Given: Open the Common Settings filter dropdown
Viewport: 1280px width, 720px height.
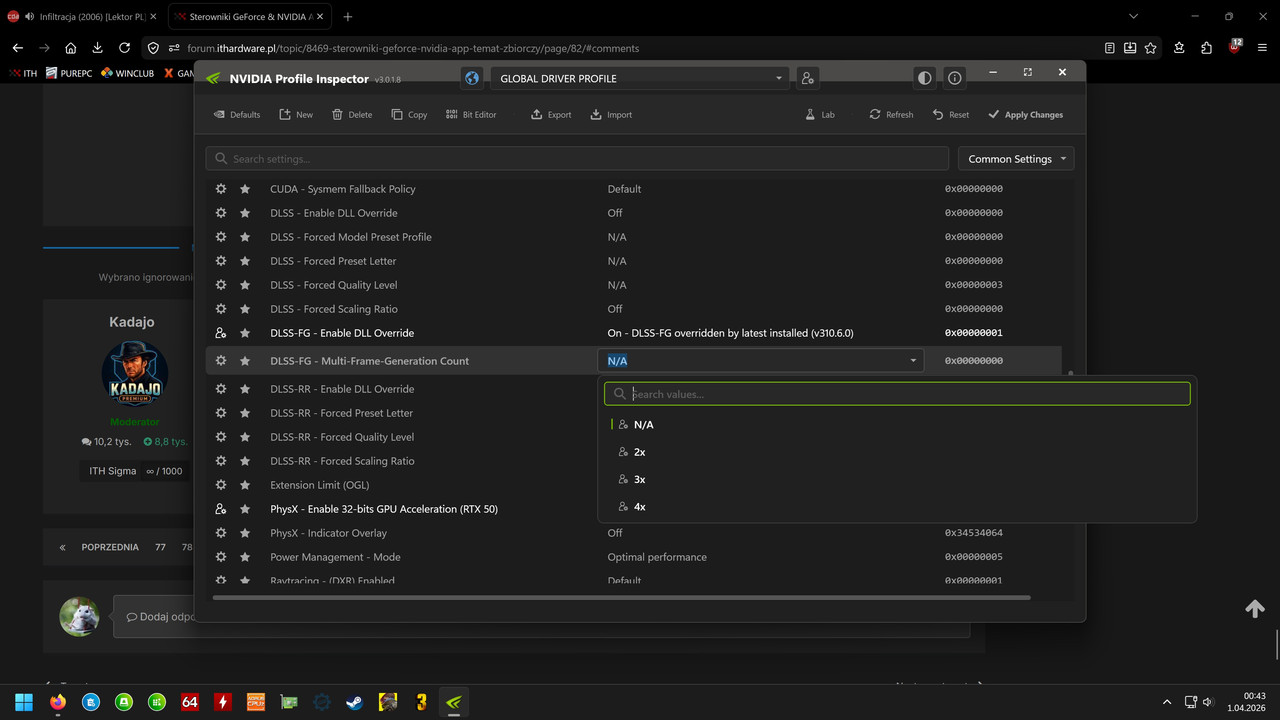Looking at the screenshot, I should (x=1016, y=159).
